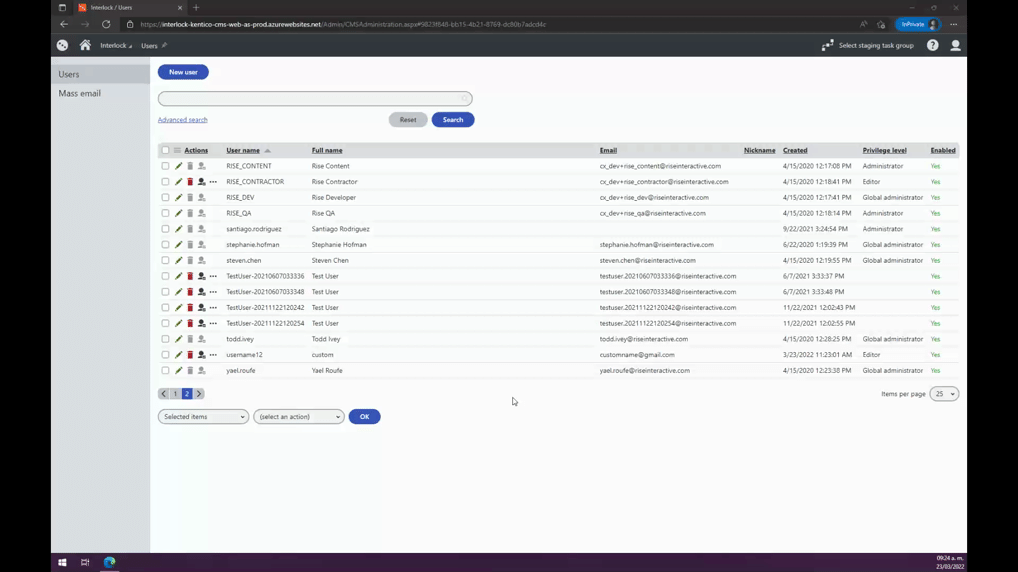Click the Search button
1018x572 pixels.
click(x=453, y=119)
